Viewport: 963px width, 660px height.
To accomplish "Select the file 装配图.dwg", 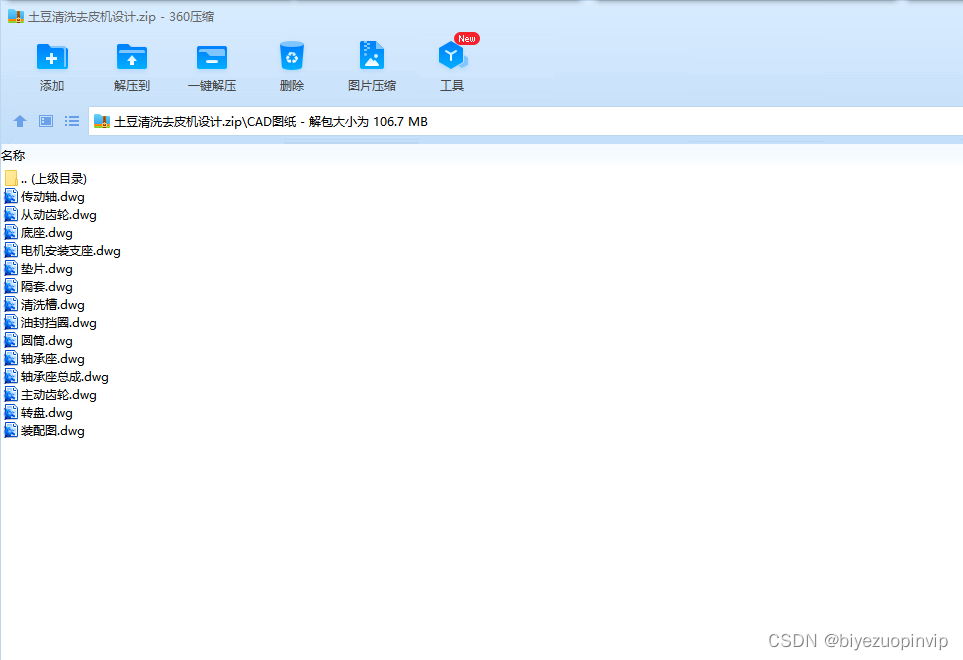I will pos(44,431).
